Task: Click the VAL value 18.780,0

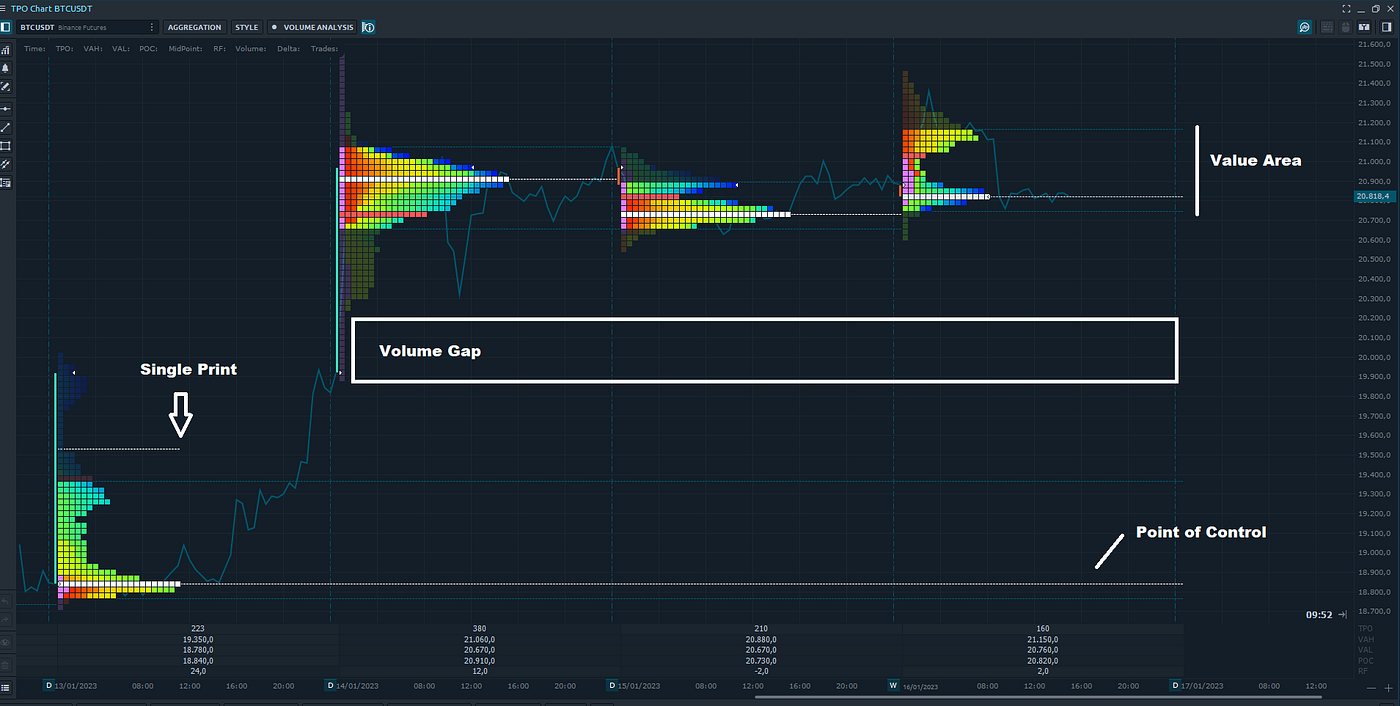Action: (198, 650)
